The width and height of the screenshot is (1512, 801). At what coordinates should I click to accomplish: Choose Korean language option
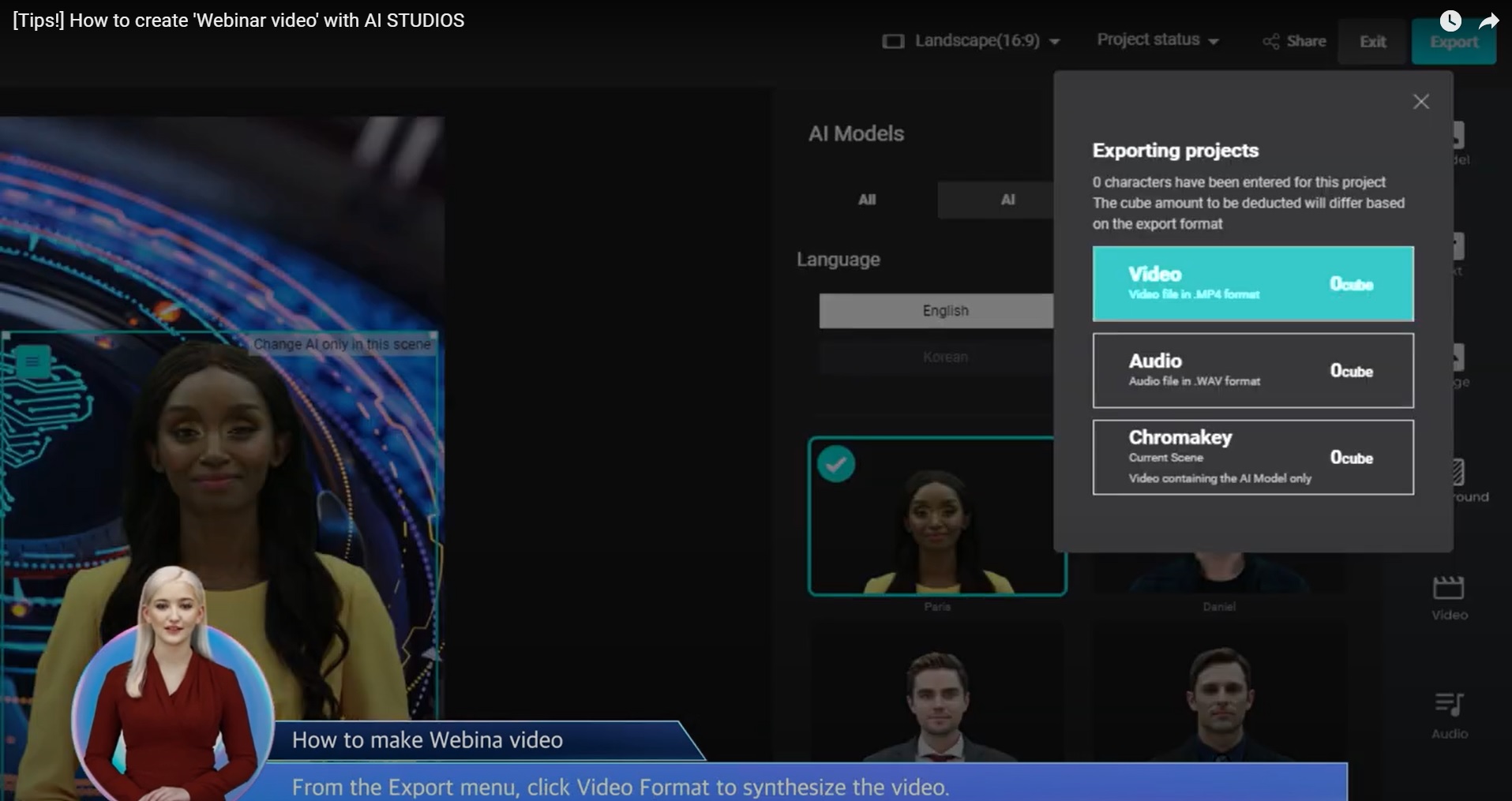pos(937,357)
